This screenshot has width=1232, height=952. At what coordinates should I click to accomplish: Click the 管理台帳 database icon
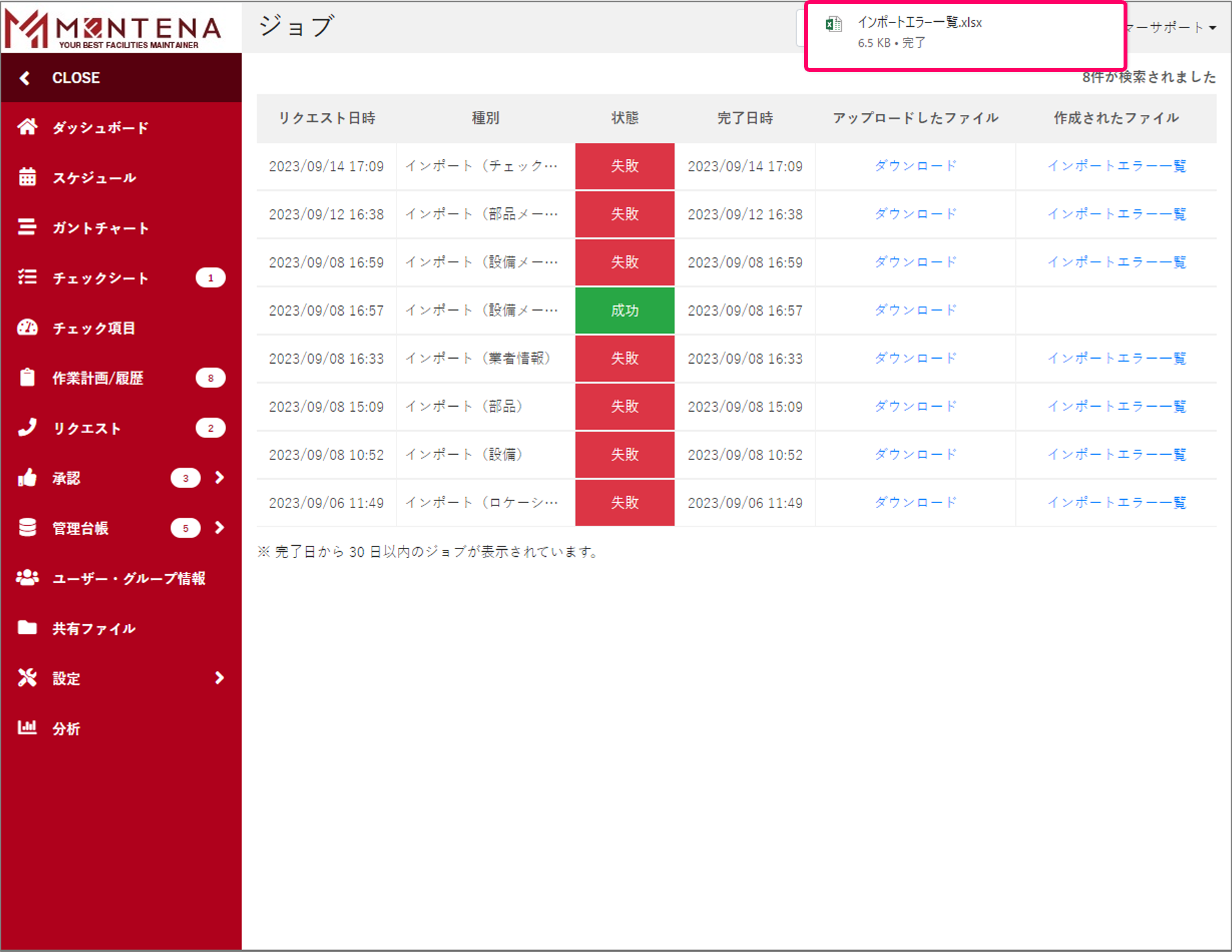pos(28,528)
